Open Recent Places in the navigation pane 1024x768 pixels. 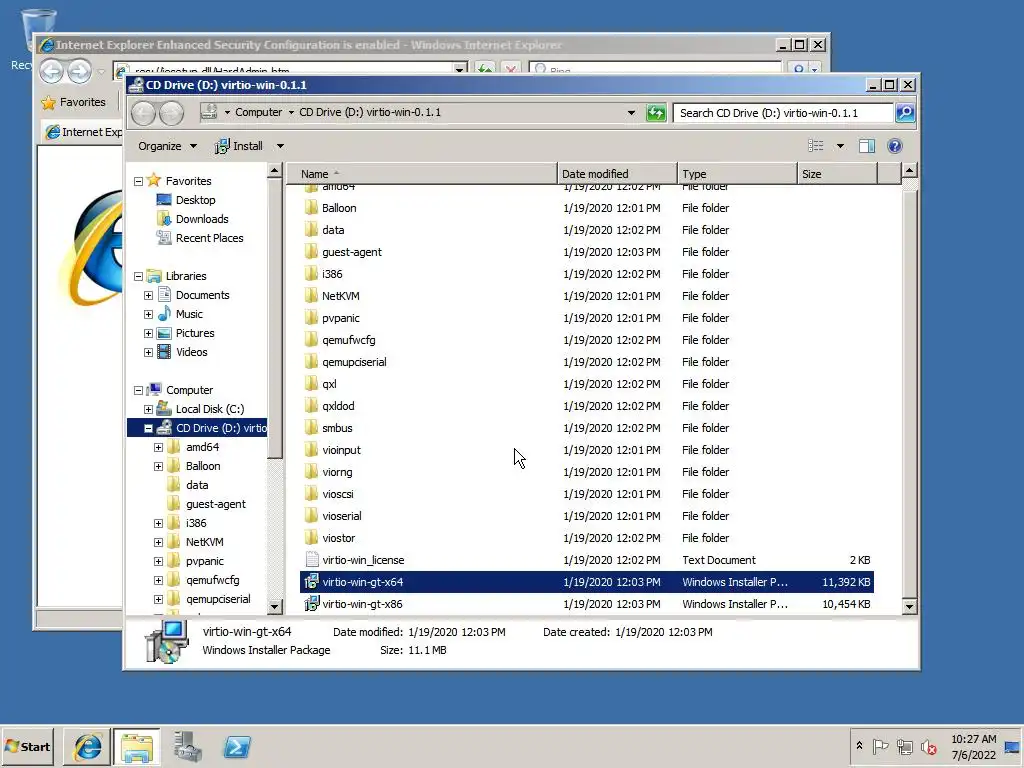click(209, 238)
